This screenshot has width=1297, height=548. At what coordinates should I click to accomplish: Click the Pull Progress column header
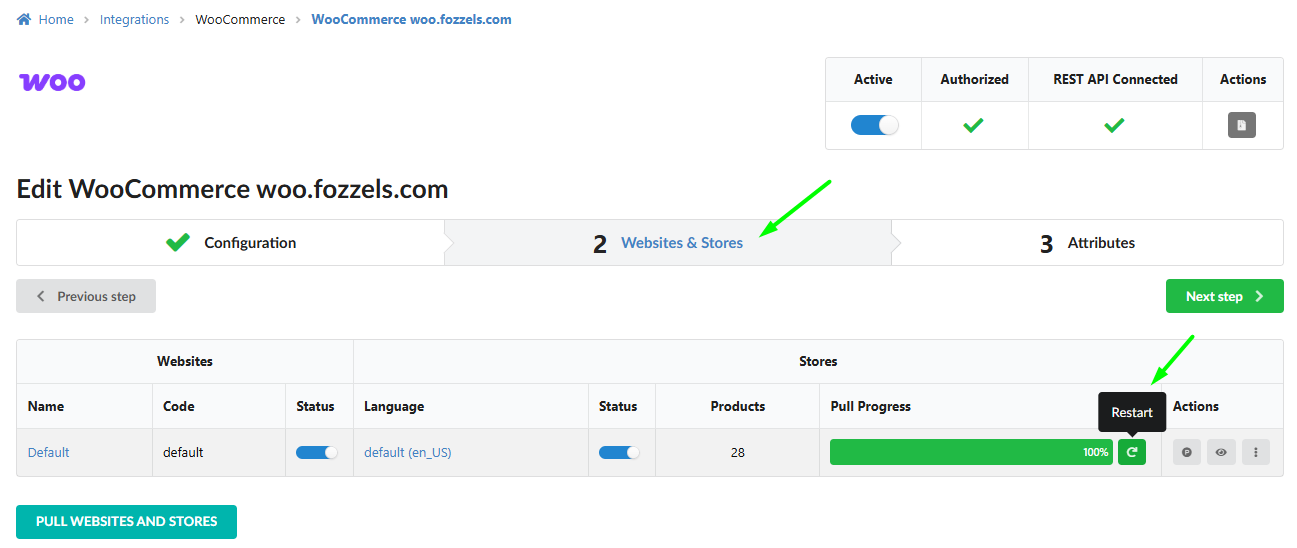click(871, 406)
